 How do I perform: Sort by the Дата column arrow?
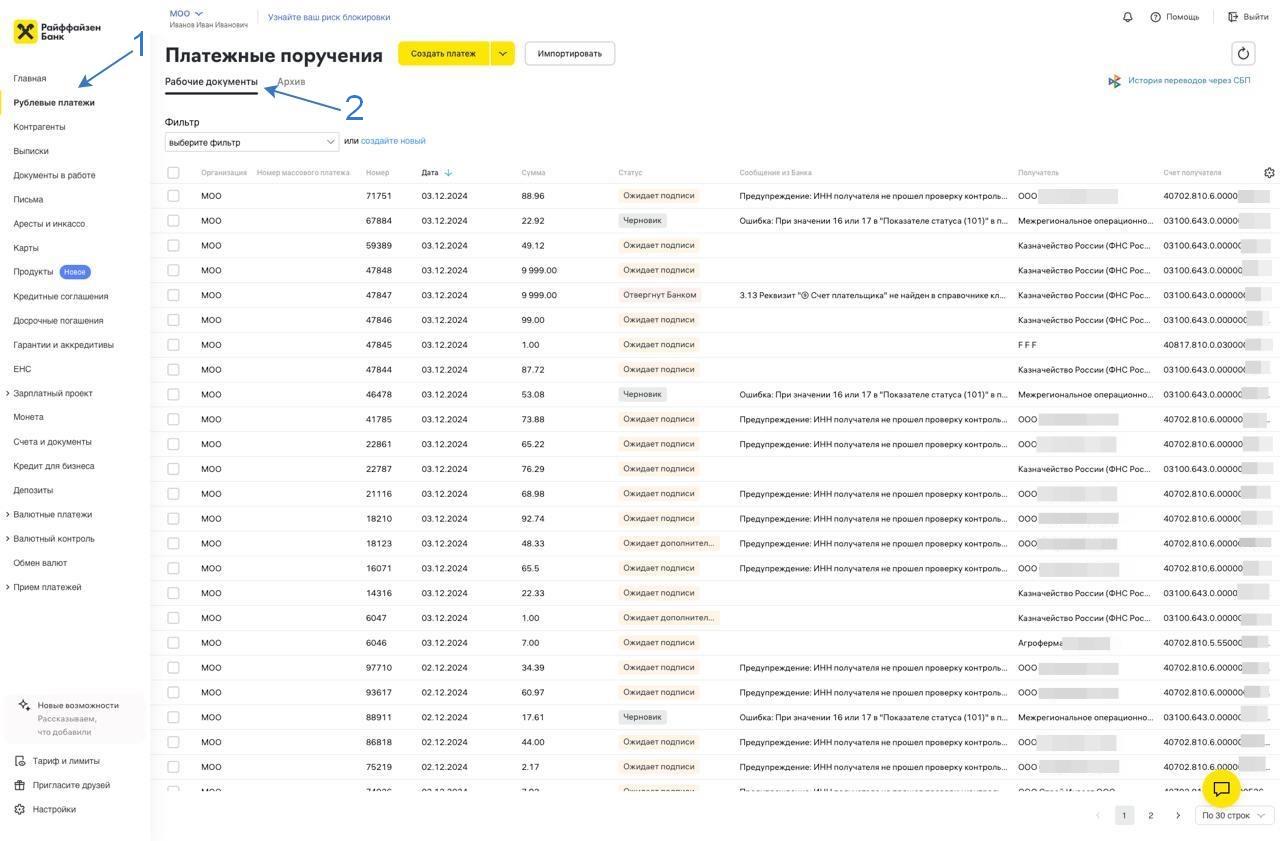[448, 173]
